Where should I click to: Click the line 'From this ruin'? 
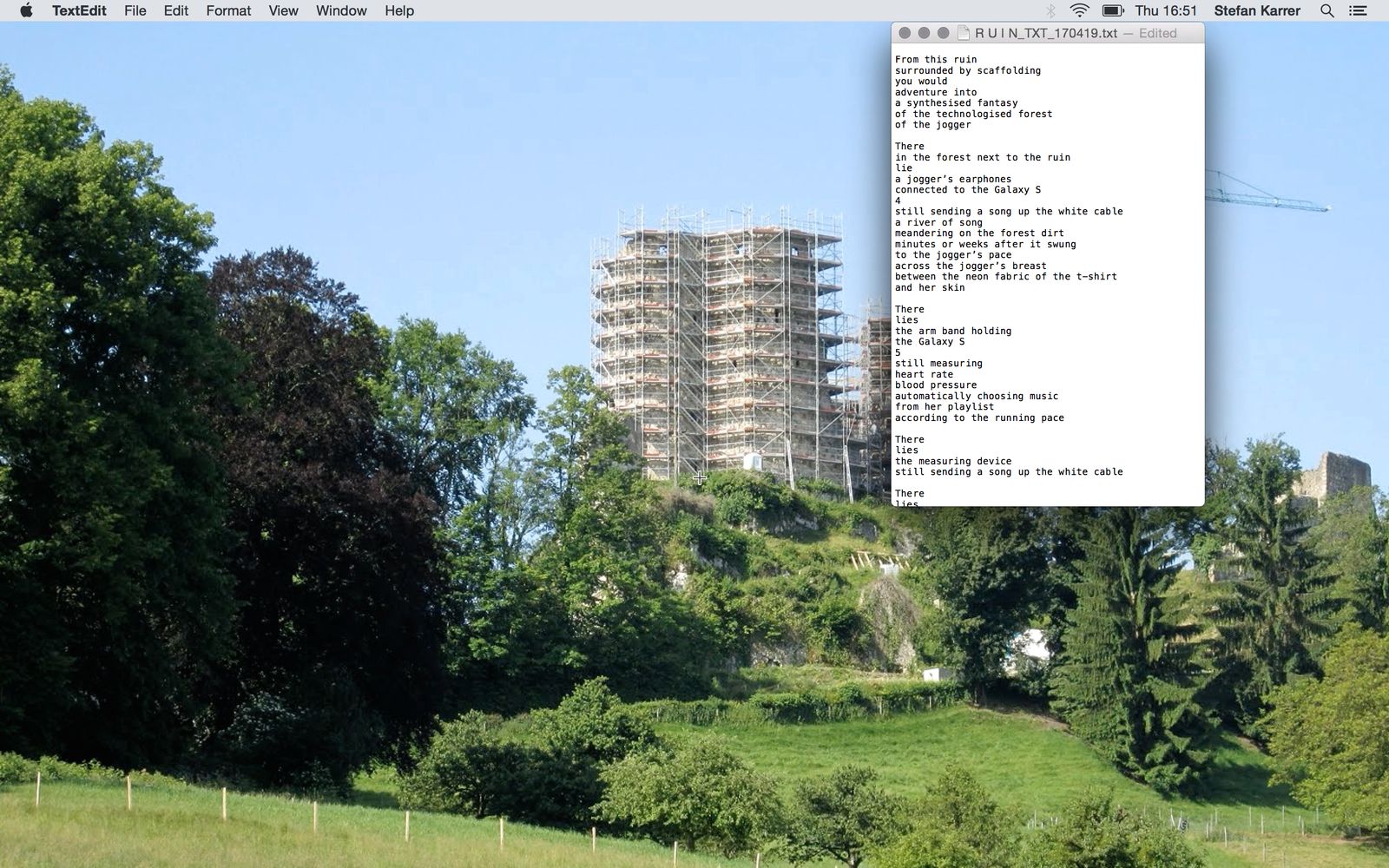935,60
